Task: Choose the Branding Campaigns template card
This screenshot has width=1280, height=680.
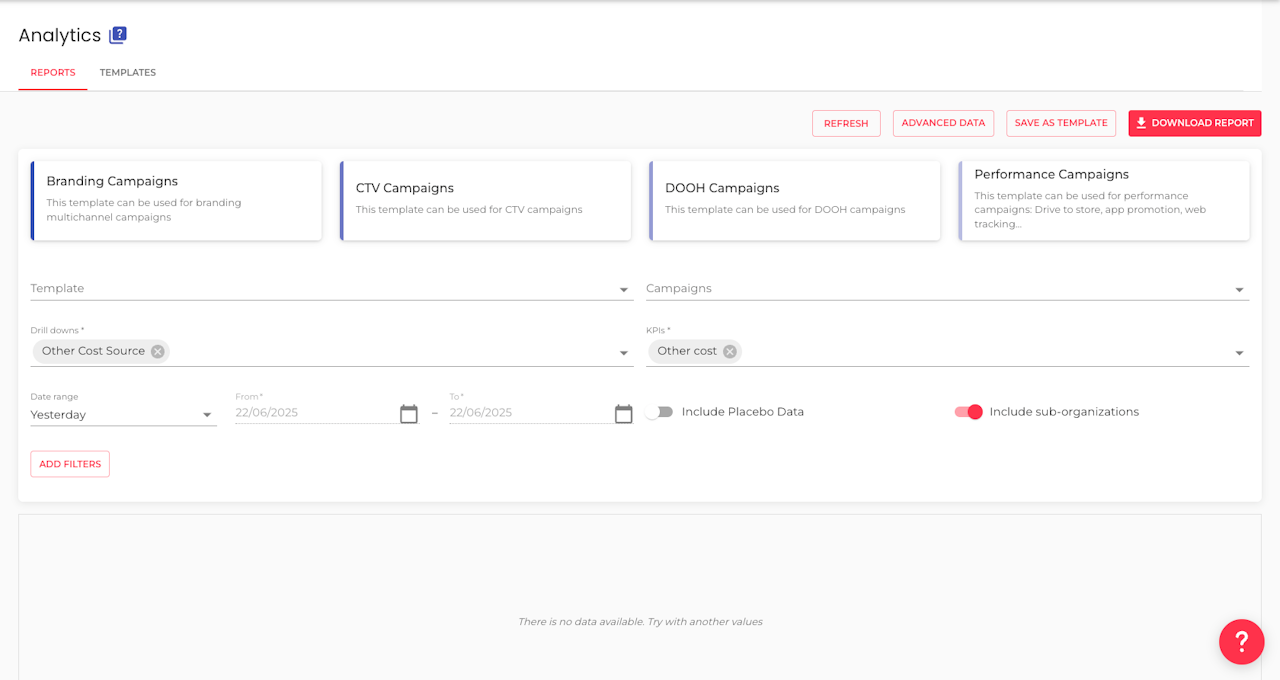Action: coord(177,200)
